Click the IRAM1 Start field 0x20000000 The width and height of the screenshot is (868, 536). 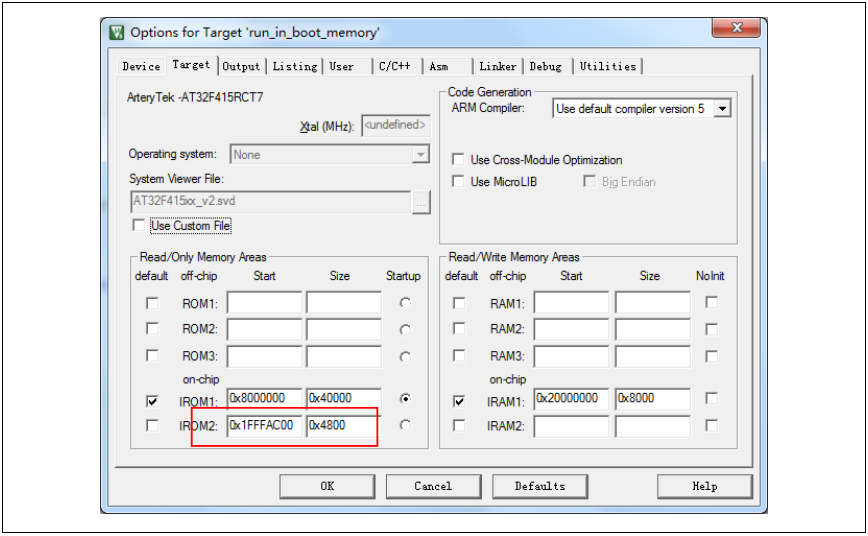point(571,399)
